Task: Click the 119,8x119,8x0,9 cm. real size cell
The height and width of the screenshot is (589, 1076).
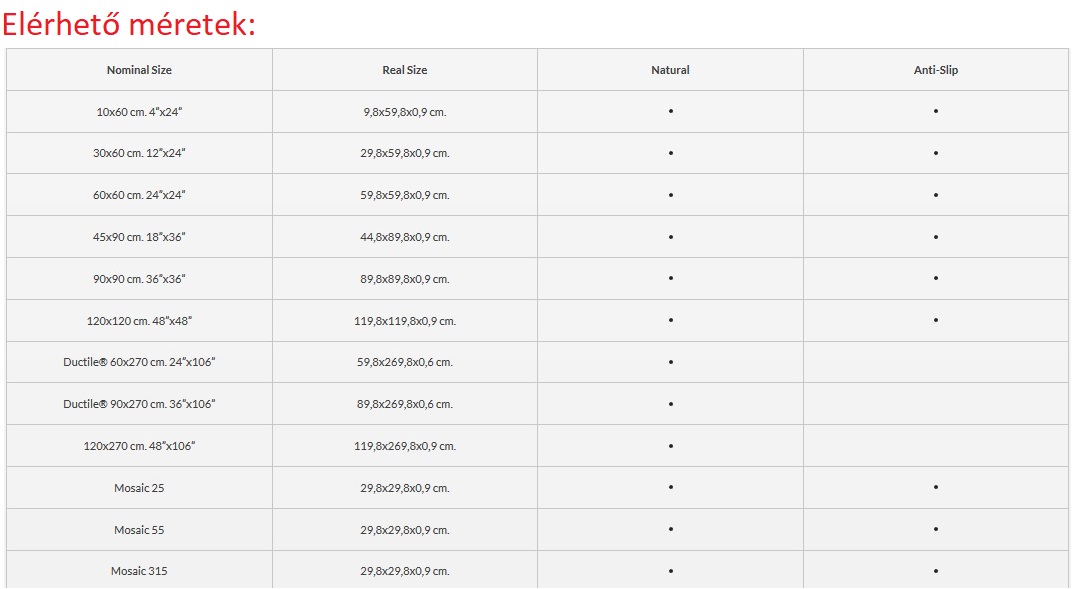Action: pyautogui.click(x=405, y=321)
